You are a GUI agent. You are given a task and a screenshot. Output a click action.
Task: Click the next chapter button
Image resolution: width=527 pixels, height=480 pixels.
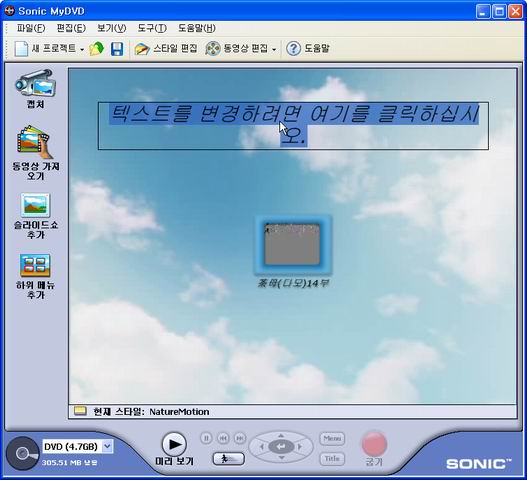[x=240, y=438]
